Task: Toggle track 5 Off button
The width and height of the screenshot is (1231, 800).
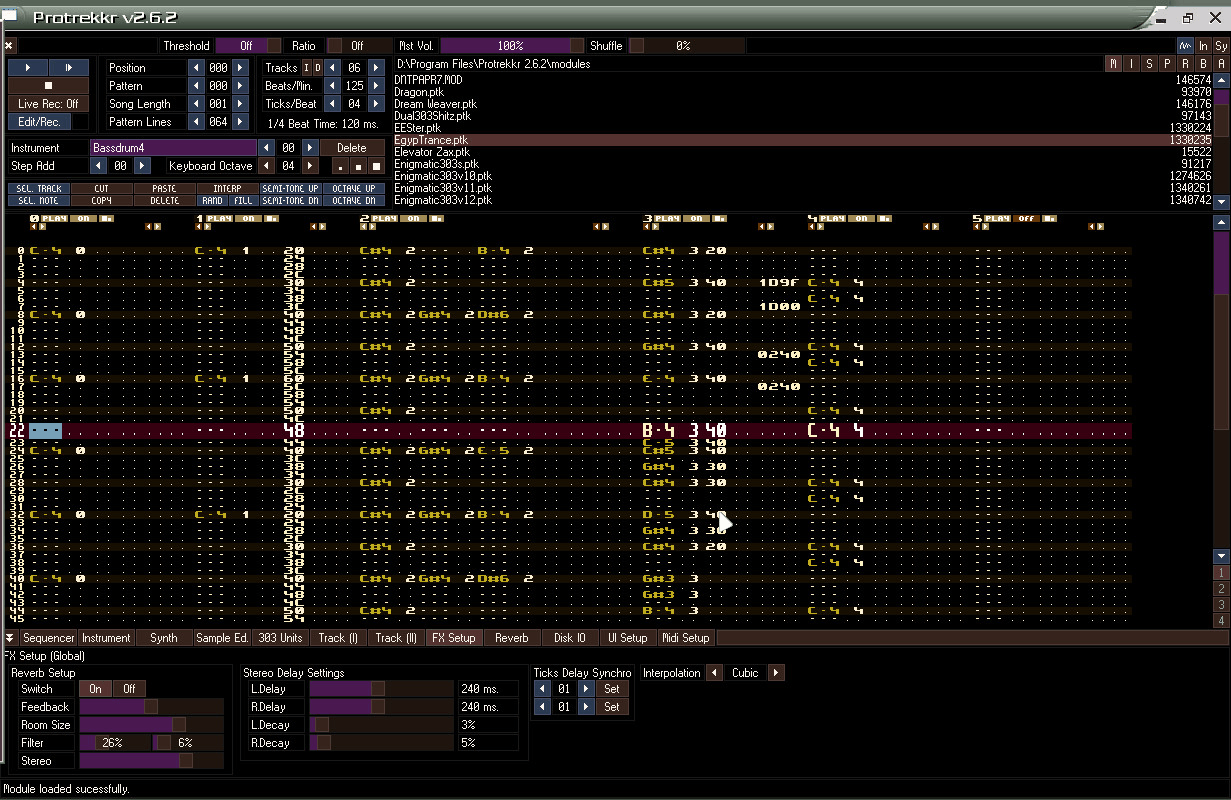Action: pyautogui.click(x=1026, y=218)
